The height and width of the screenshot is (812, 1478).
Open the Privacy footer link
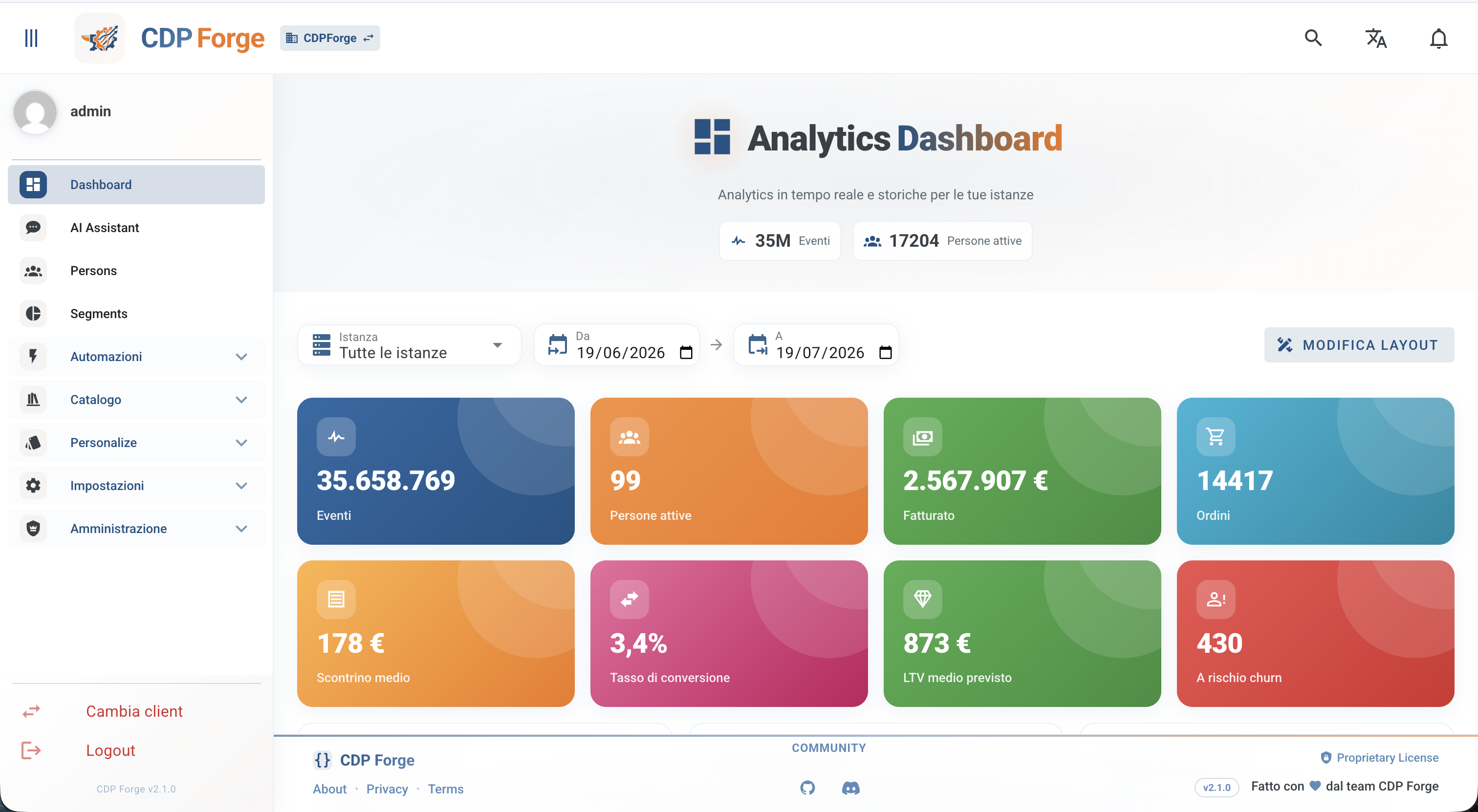[387, 789]
